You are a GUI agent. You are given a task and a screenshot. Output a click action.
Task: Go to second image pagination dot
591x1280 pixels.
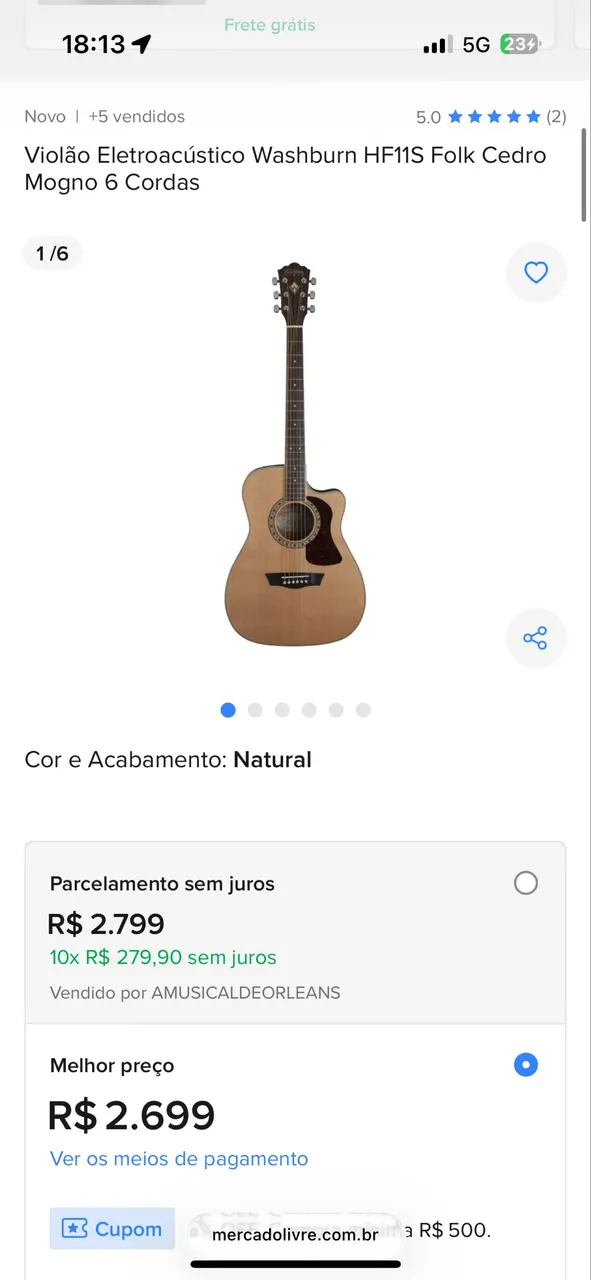pyautogui.click(x=255, y=710)
